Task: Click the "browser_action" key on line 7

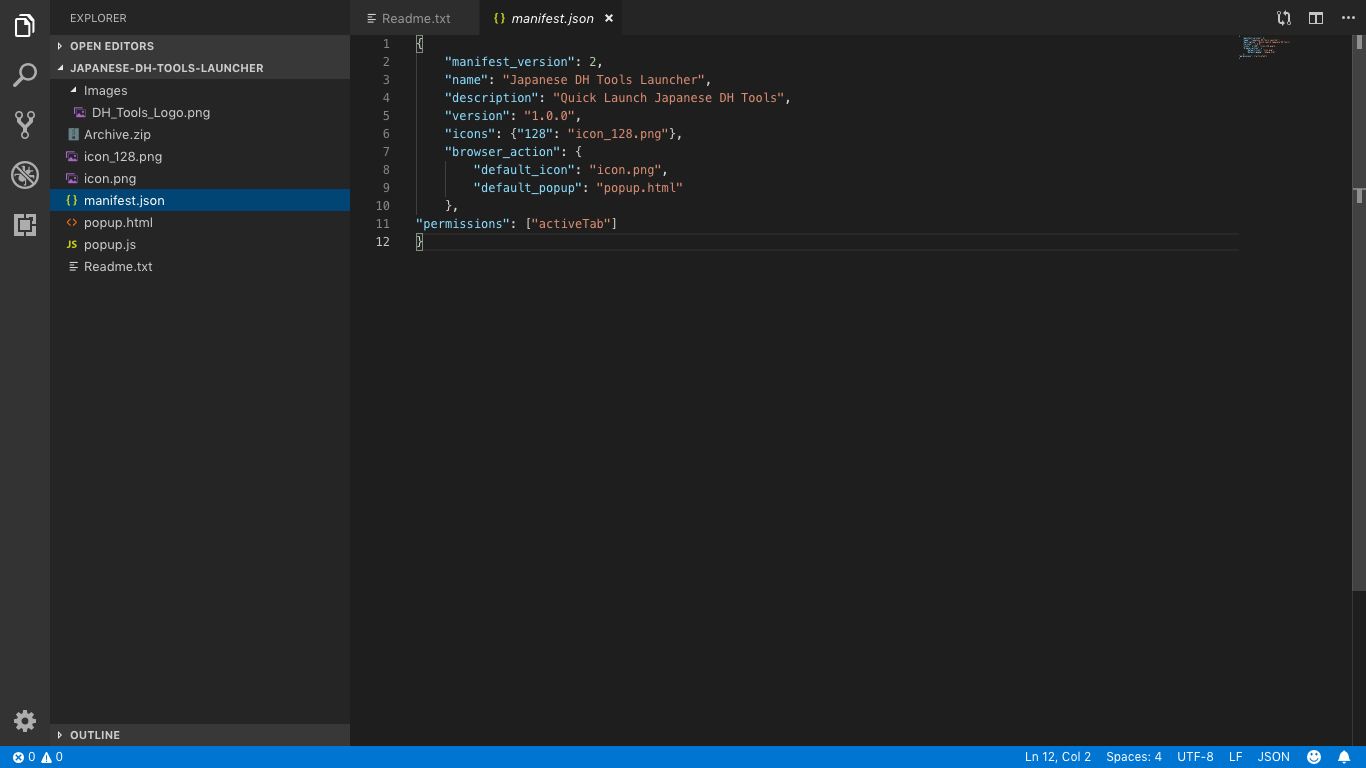Action: (x=502, y=151)
